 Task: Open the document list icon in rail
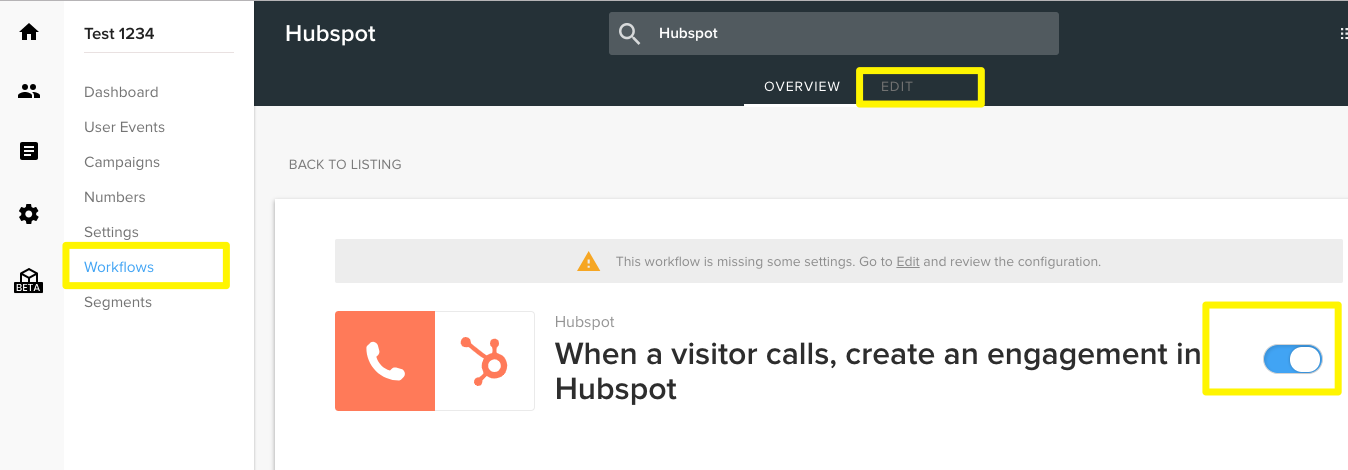click(x=29, y=152)
